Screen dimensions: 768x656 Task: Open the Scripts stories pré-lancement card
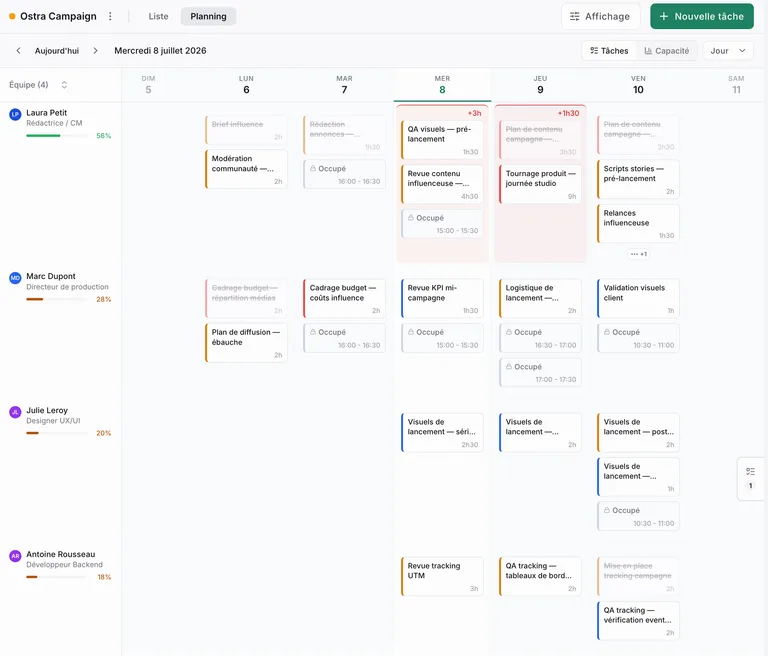[638, 179]
